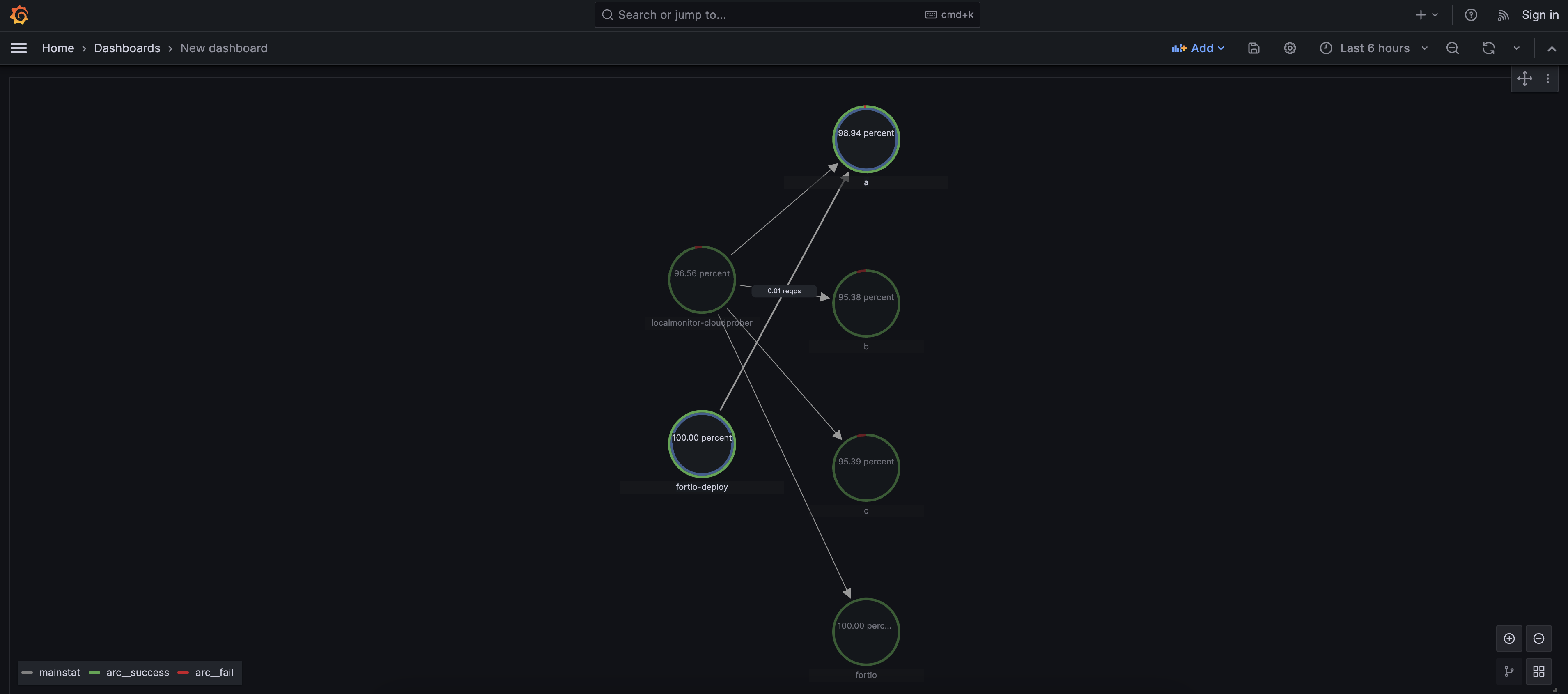Viewport: 1568px width, 694px height.
Task: Open the Last 6 hours time picker
Action: 1373,48
